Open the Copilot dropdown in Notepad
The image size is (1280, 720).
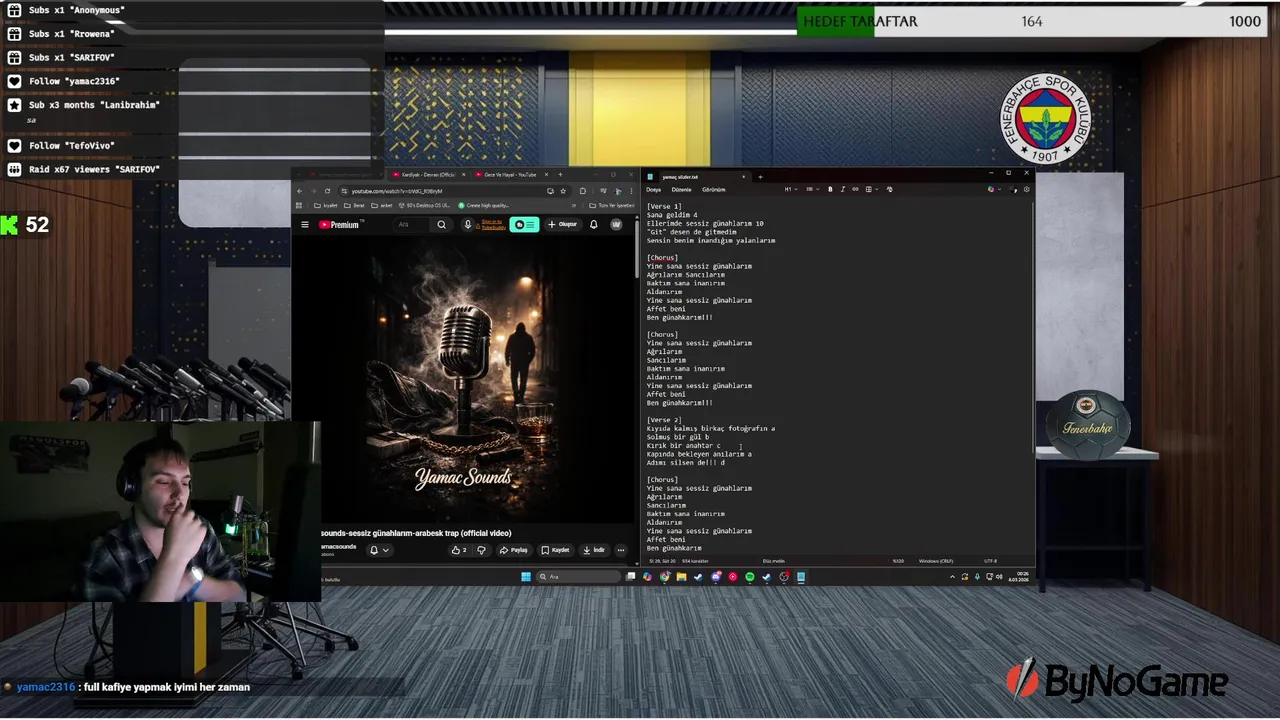[995, 189]
